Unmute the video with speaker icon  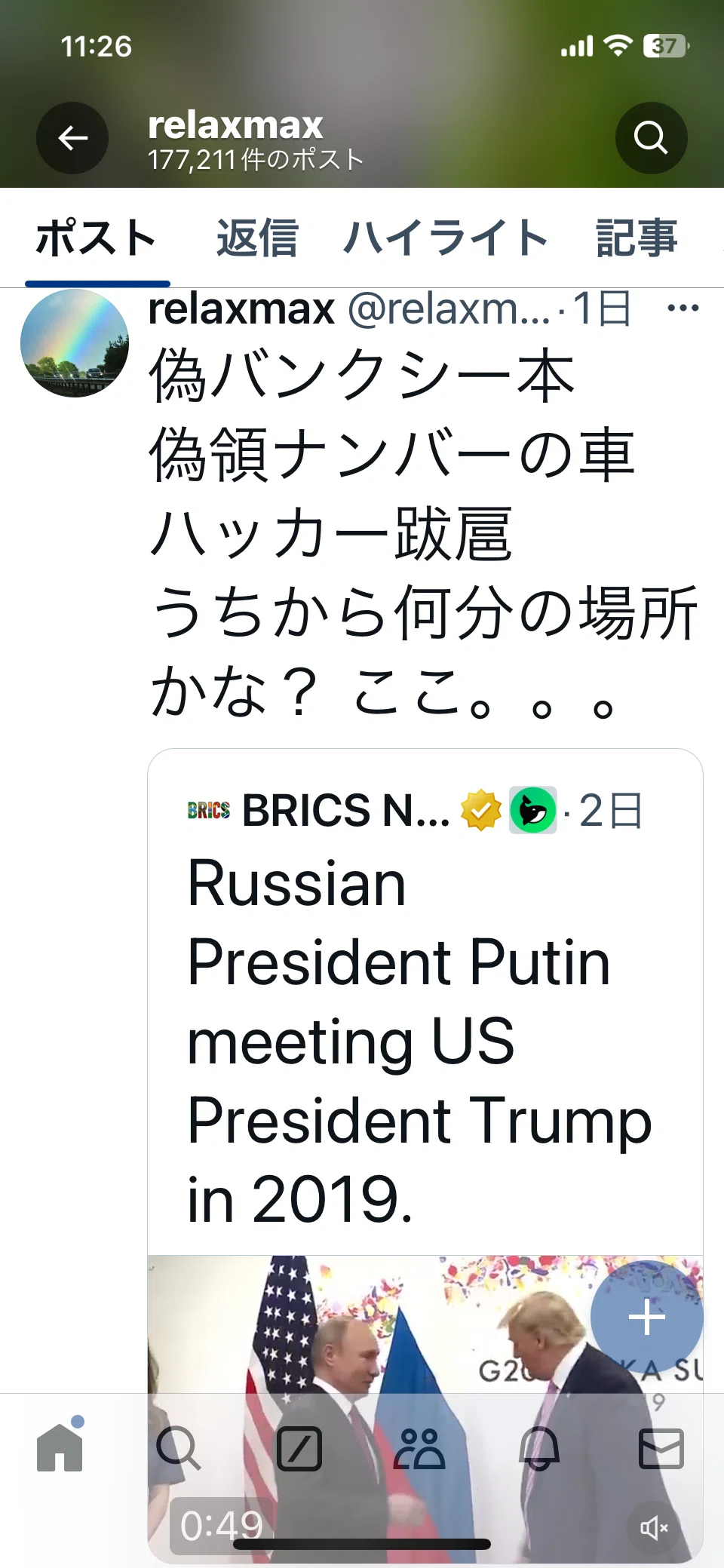tap(653, 1528)
